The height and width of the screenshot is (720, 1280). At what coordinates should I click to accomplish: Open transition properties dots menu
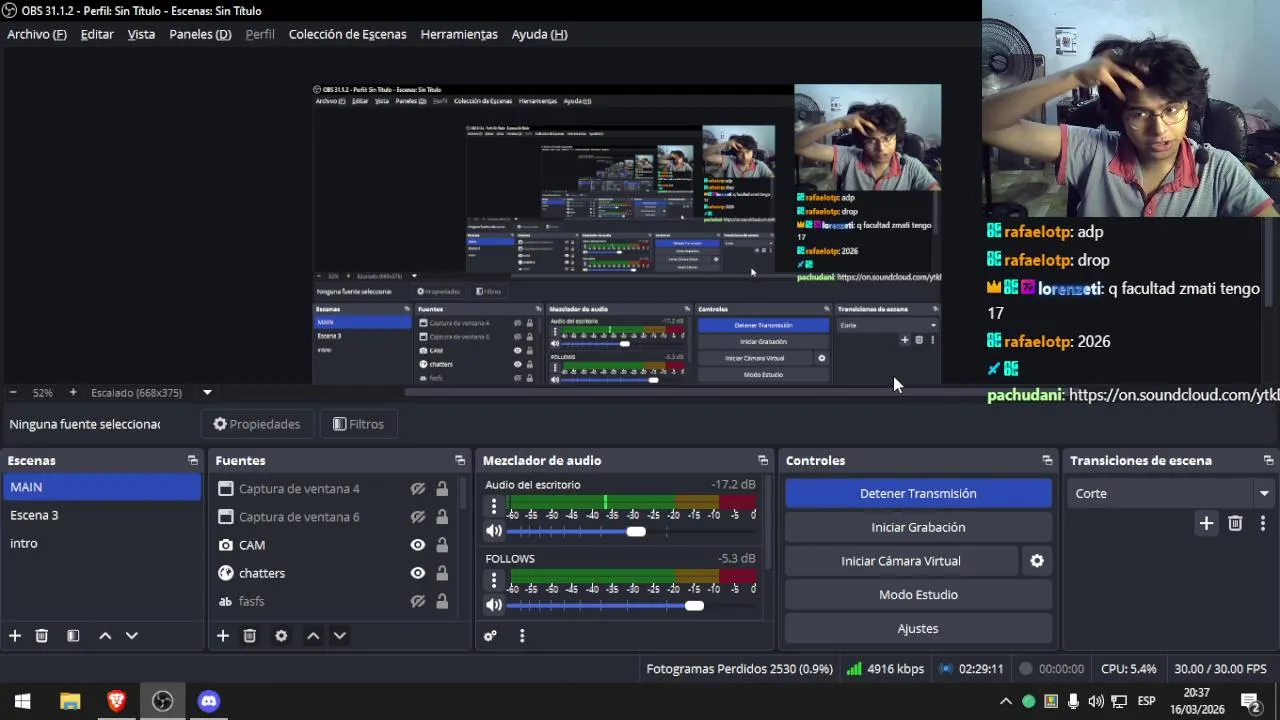click(1262, 523)
